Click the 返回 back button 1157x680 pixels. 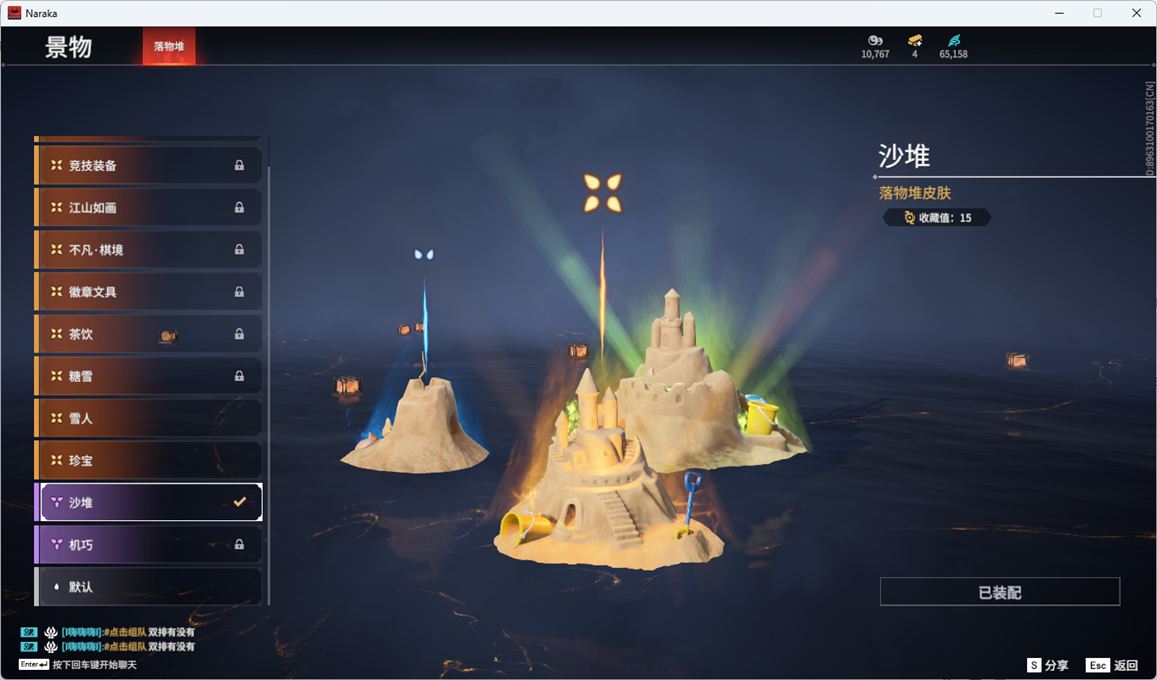pos(1112,665)
